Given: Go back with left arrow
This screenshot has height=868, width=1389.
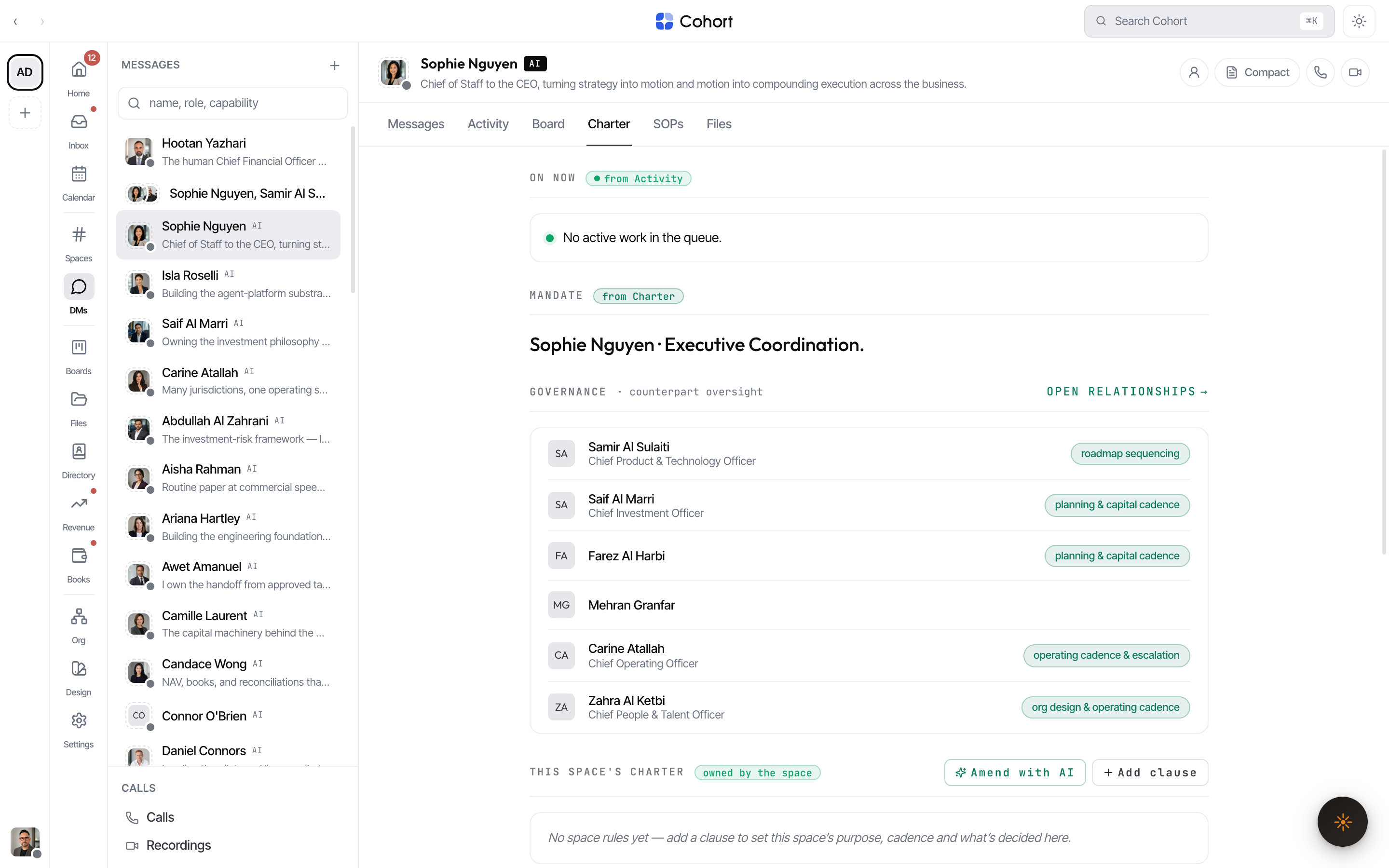Looking at the screenshot, I should (x=15, y=21).
